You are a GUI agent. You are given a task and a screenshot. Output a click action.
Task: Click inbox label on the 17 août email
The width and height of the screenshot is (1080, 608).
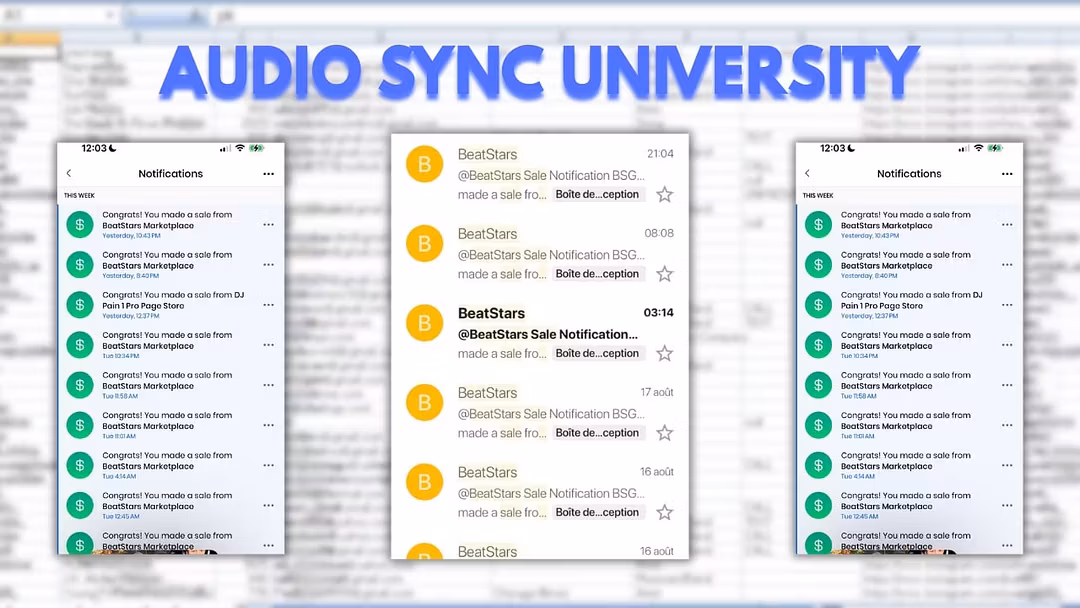[597, 433]
